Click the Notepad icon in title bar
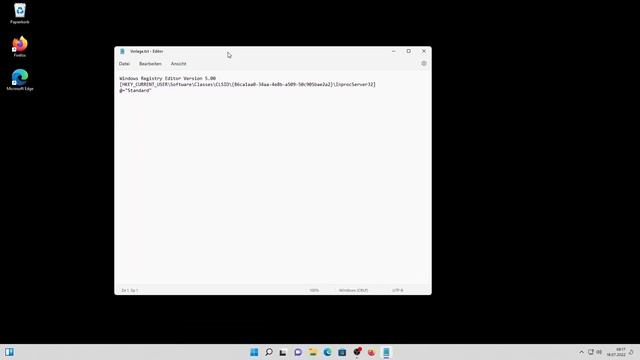The height and width of the screenshot is (360, 640). tap(122, 51)
